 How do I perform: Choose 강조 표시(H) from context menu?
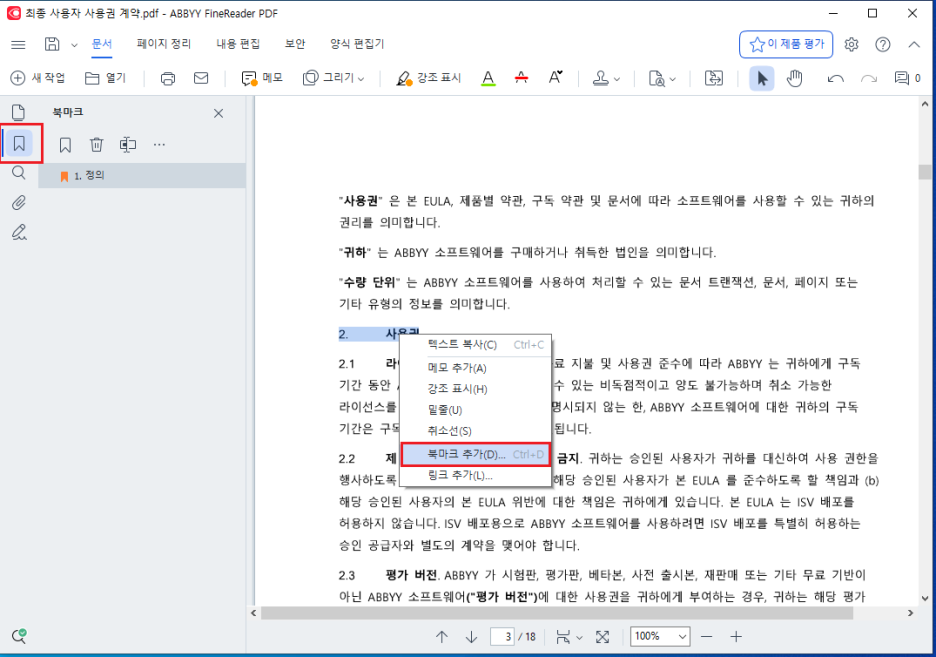click(475, 389)
